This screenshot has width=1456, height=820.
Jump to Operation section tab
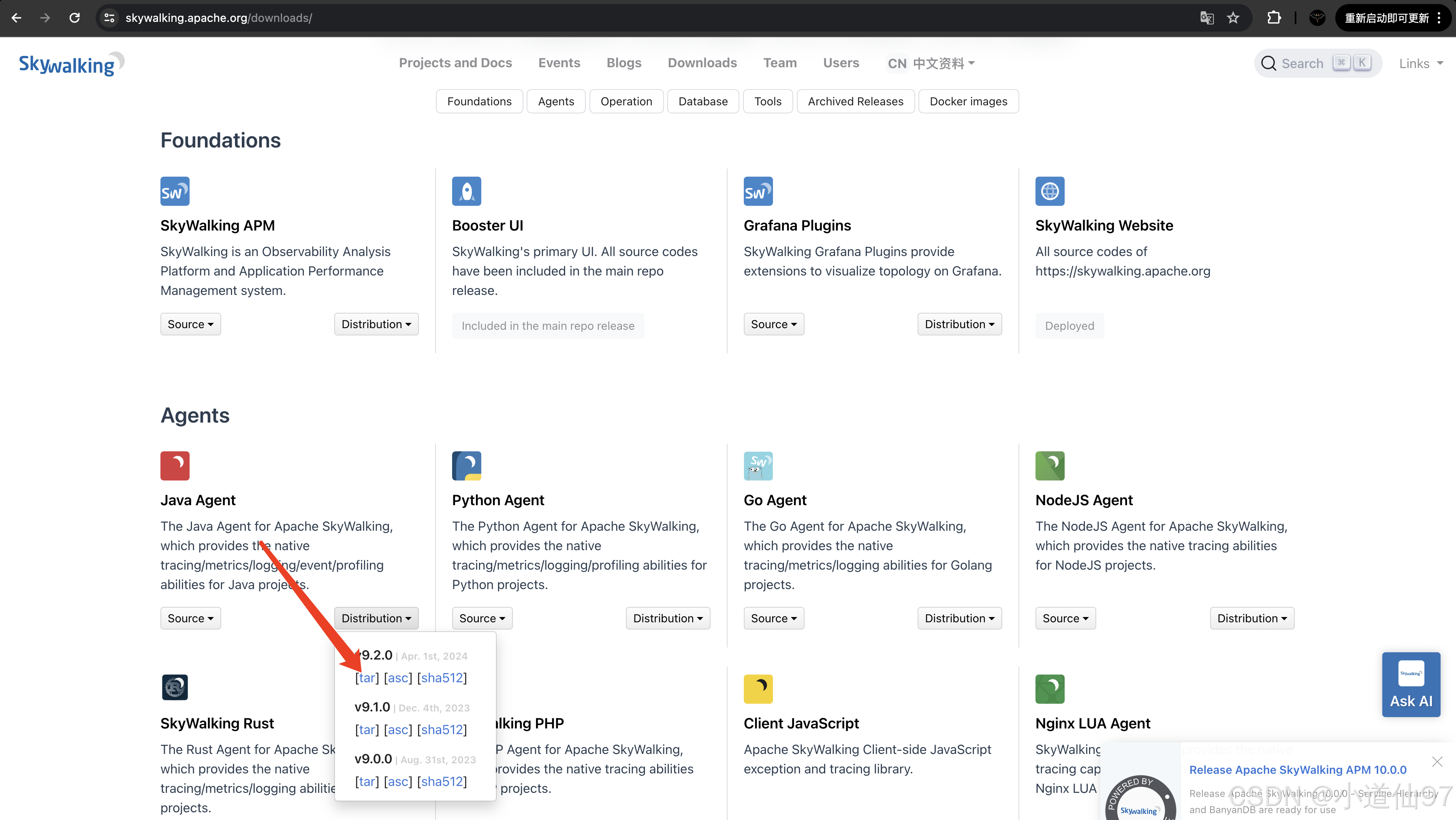point(626,101)
